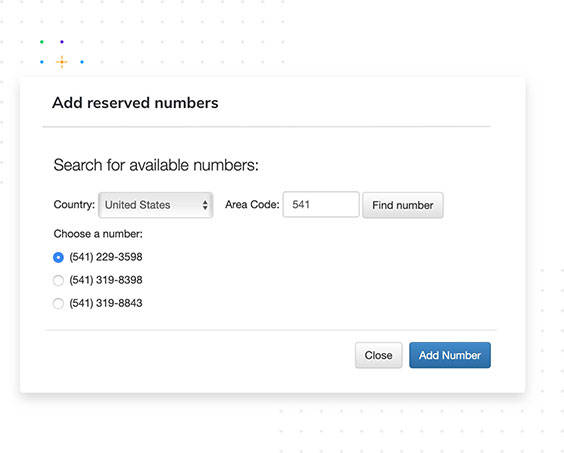Close the Add reserved numbers dialog
The image size is (564, 453).
378,355
